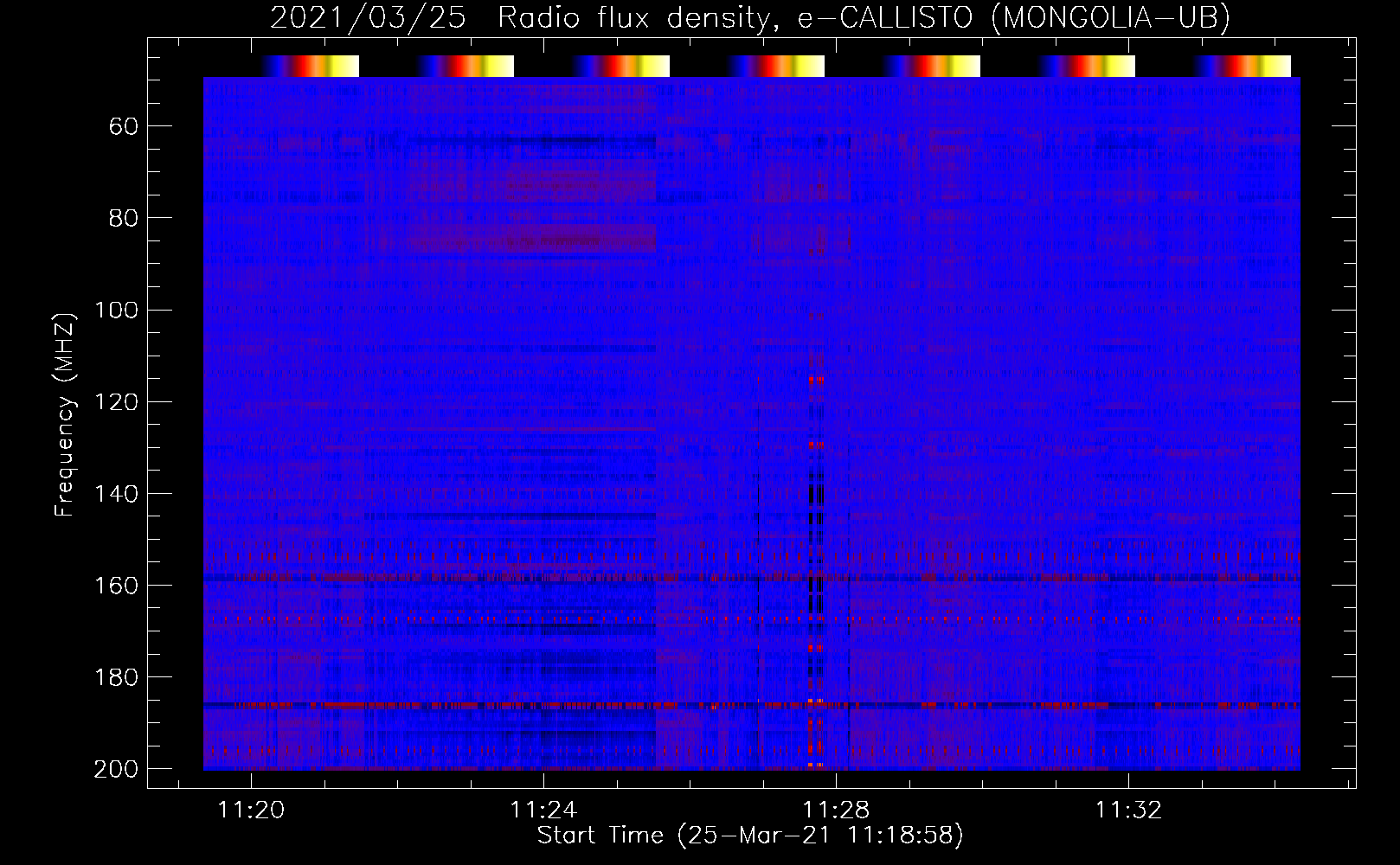Screen dimensions: 1400x865
Task: Click the 200 frequency tick label
Action: point(116,768)
